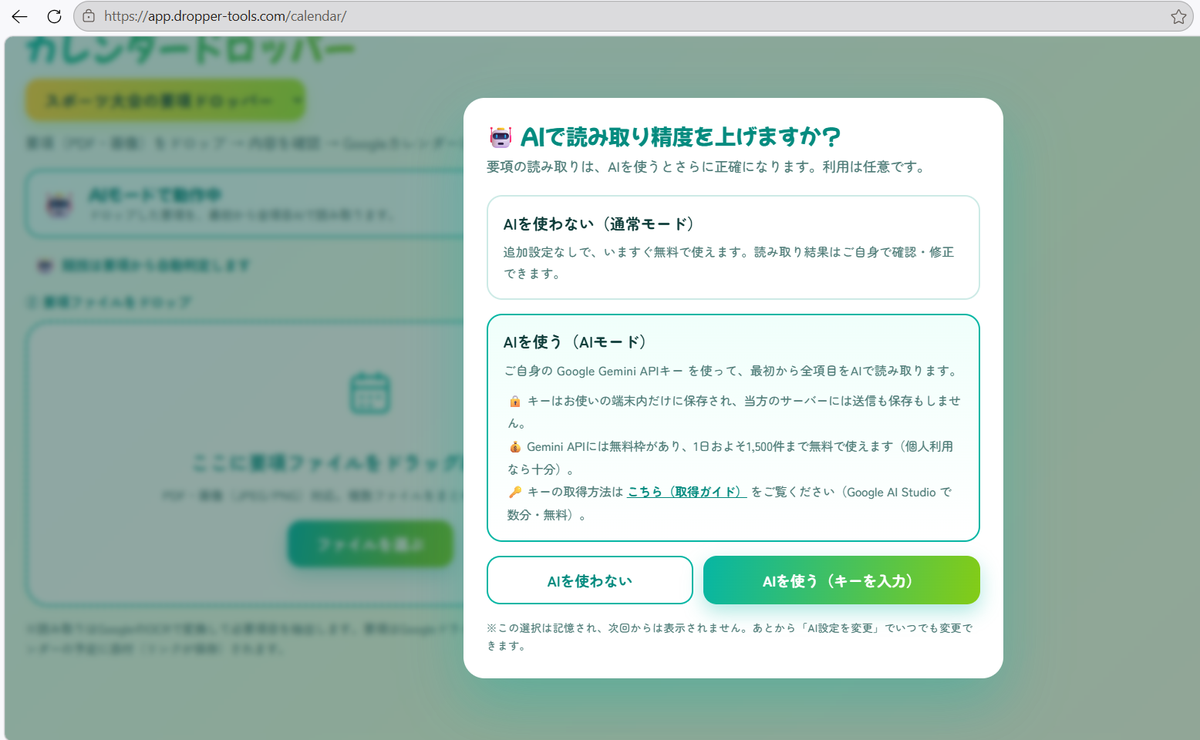Click the calendar icon in the drop zone
The image size is (1200, 740).
pyautogui.click(x=370, y=393)
